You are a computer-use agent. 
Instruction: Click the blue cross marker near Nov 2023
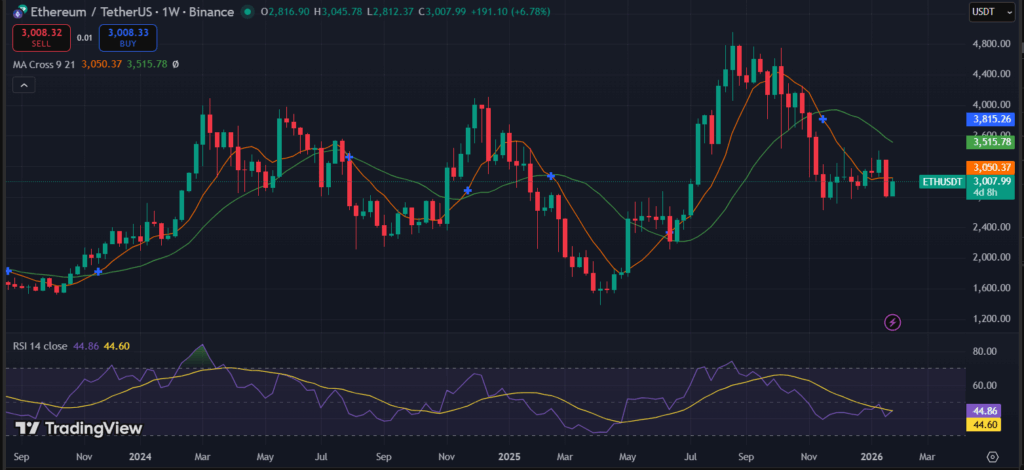[98, 271]
